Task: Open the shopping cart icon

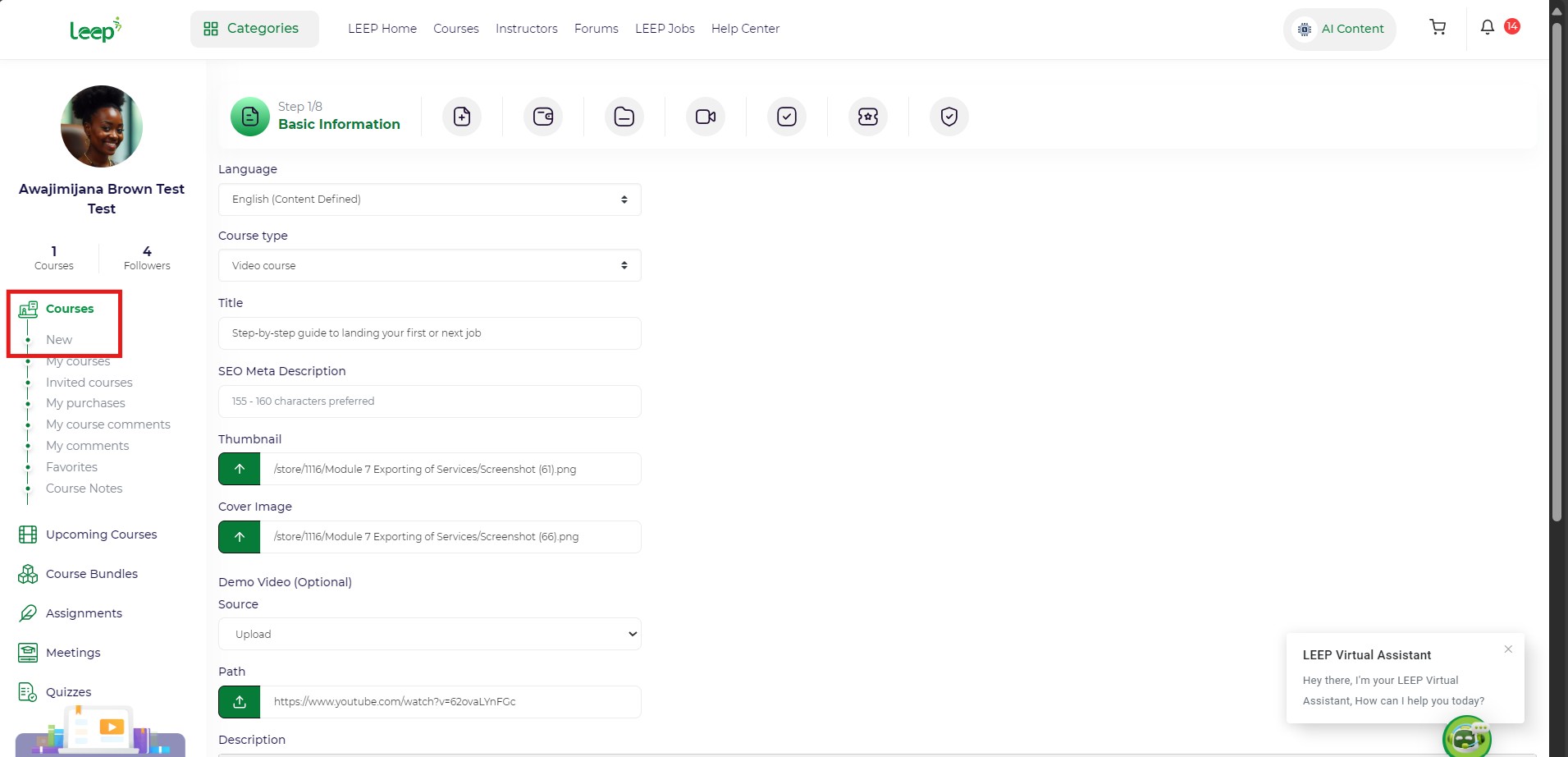Action: point(1438,28)
